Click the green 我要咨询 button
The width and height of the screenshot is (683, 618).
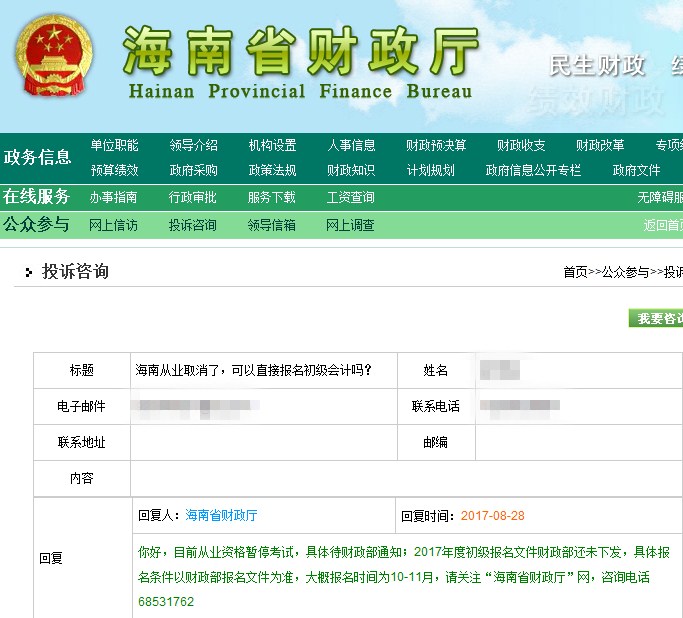coord(656,318)
